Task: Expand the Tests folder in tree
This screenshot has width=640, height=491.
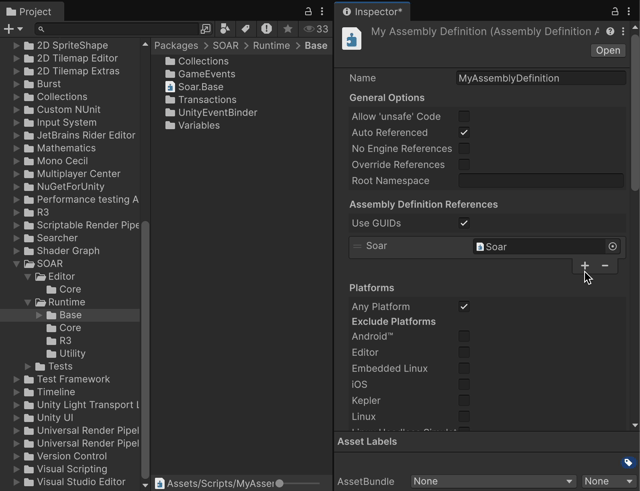Action: click(x=29, y=367)
